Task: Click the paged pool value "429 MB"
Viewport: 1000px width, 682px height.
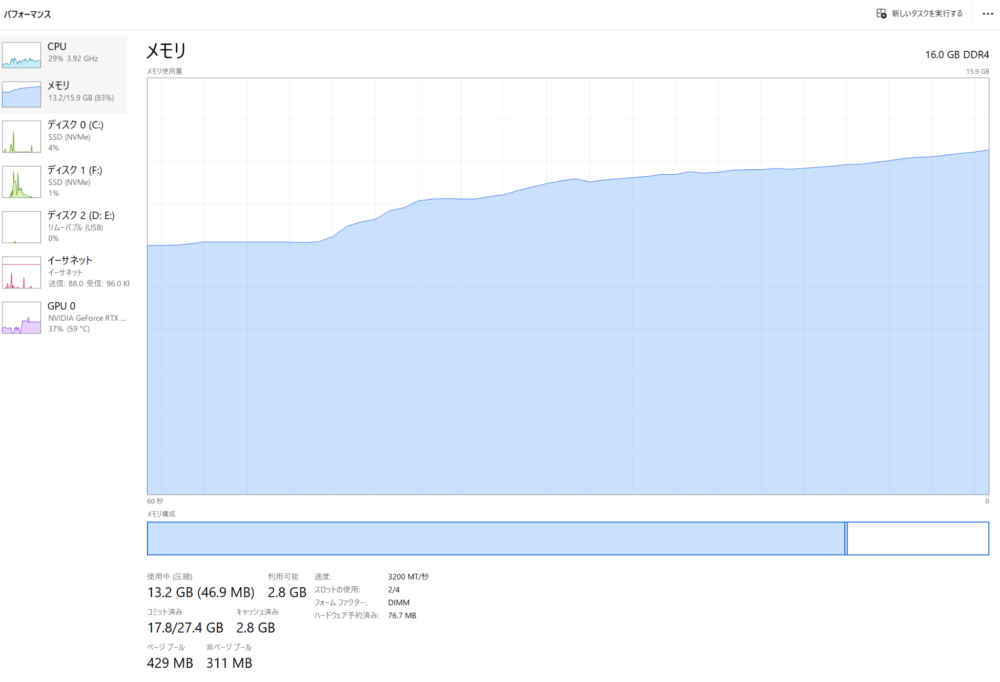Action: pyautogui.click(x=170, y=663)
